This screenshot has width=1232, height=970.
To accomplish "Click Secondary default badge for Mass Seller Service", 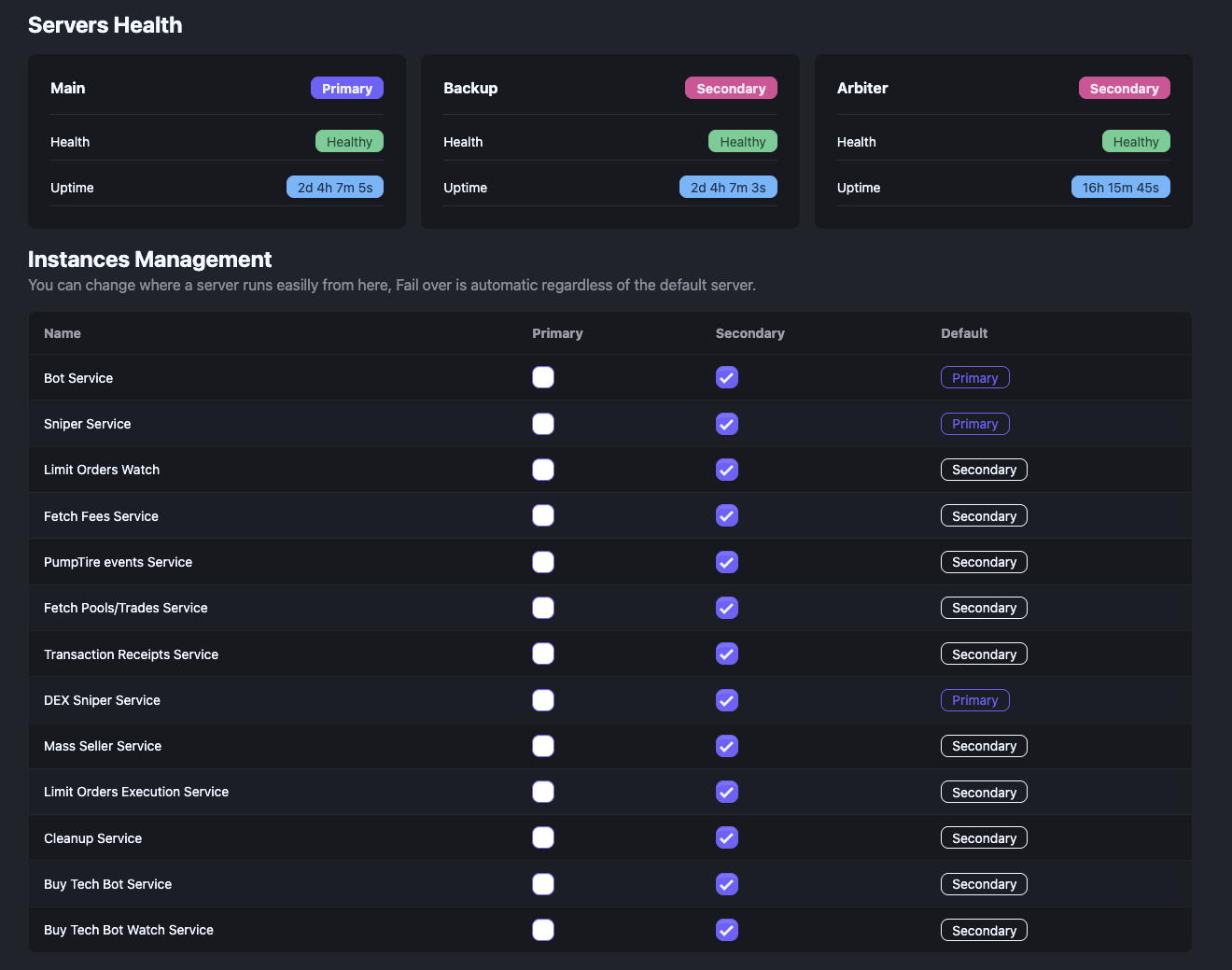I will [984, 746].
